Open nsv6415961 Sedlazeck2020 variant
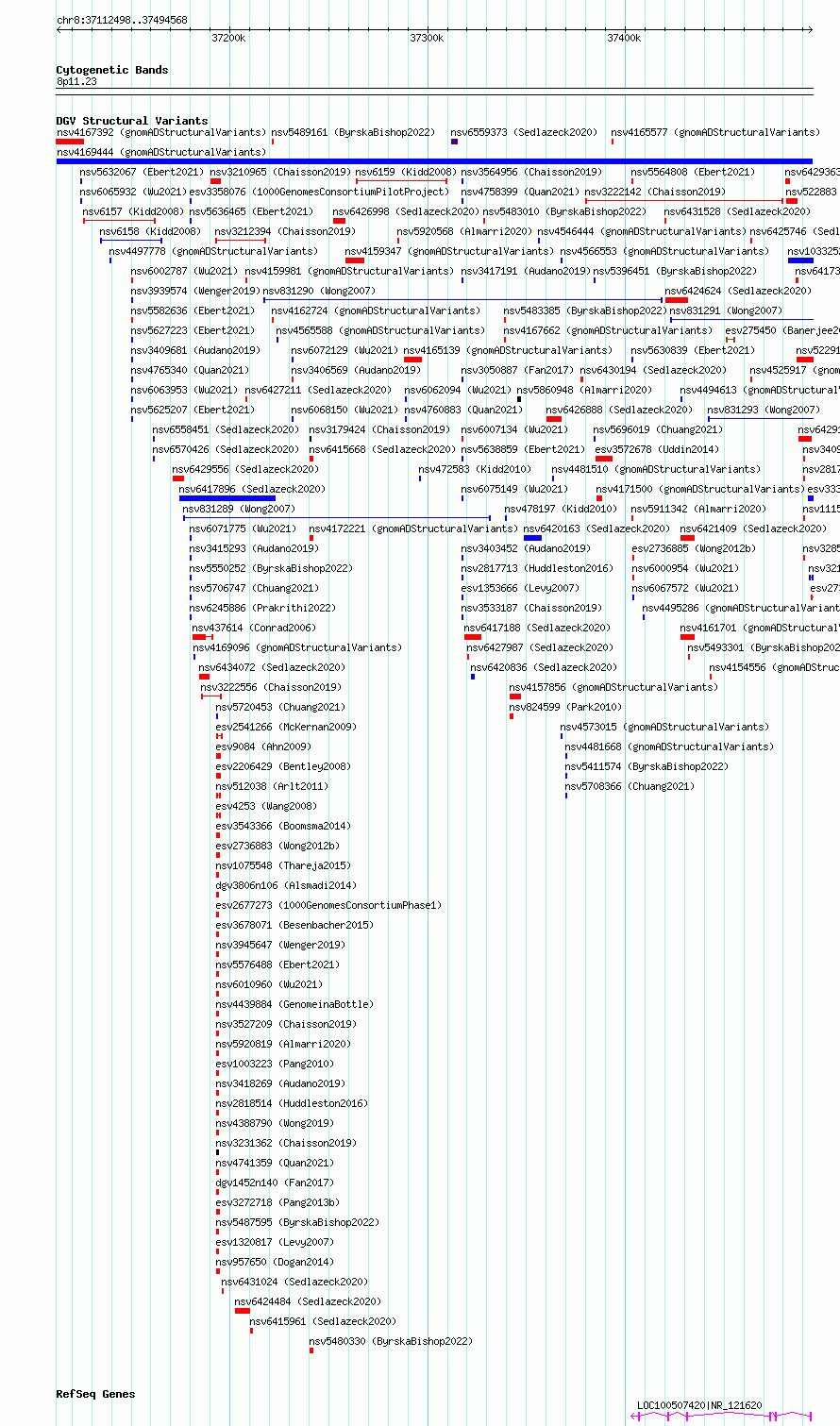 [323, 1321]
